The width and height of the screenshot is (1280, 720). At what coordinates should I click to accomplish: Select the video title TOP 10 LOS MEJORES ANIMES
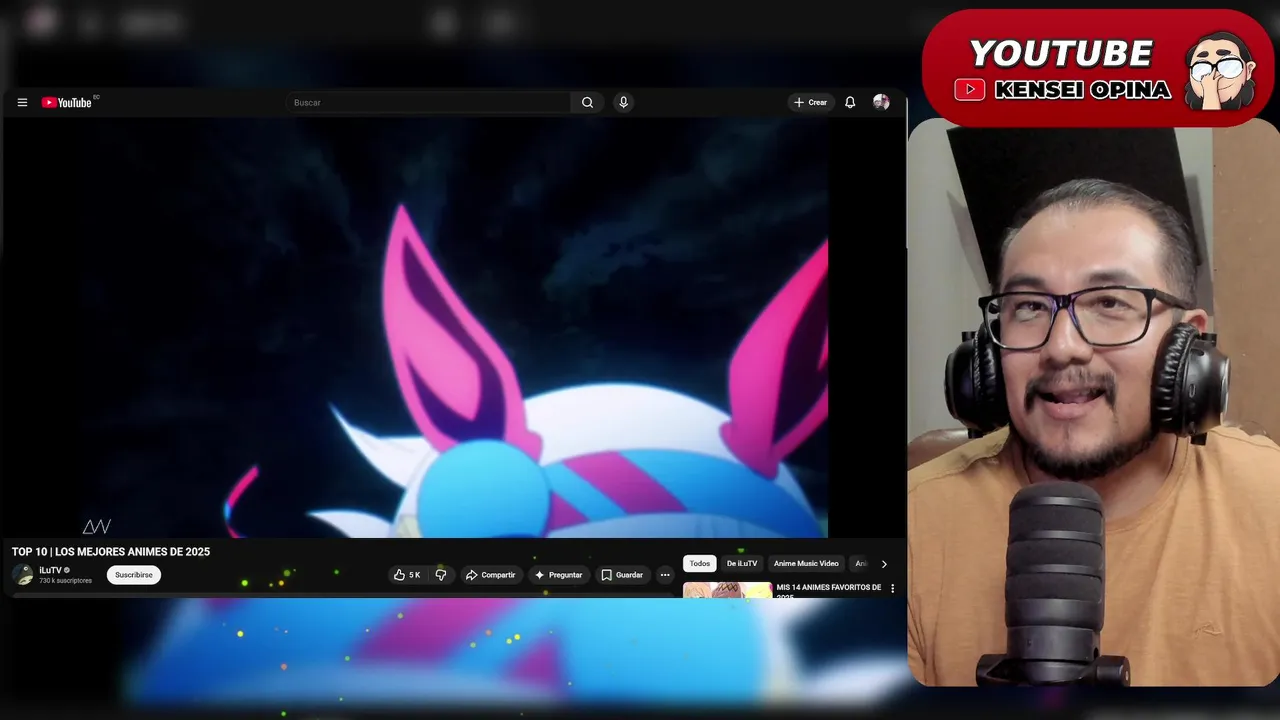pyautogui.click(x=111, y=552)
